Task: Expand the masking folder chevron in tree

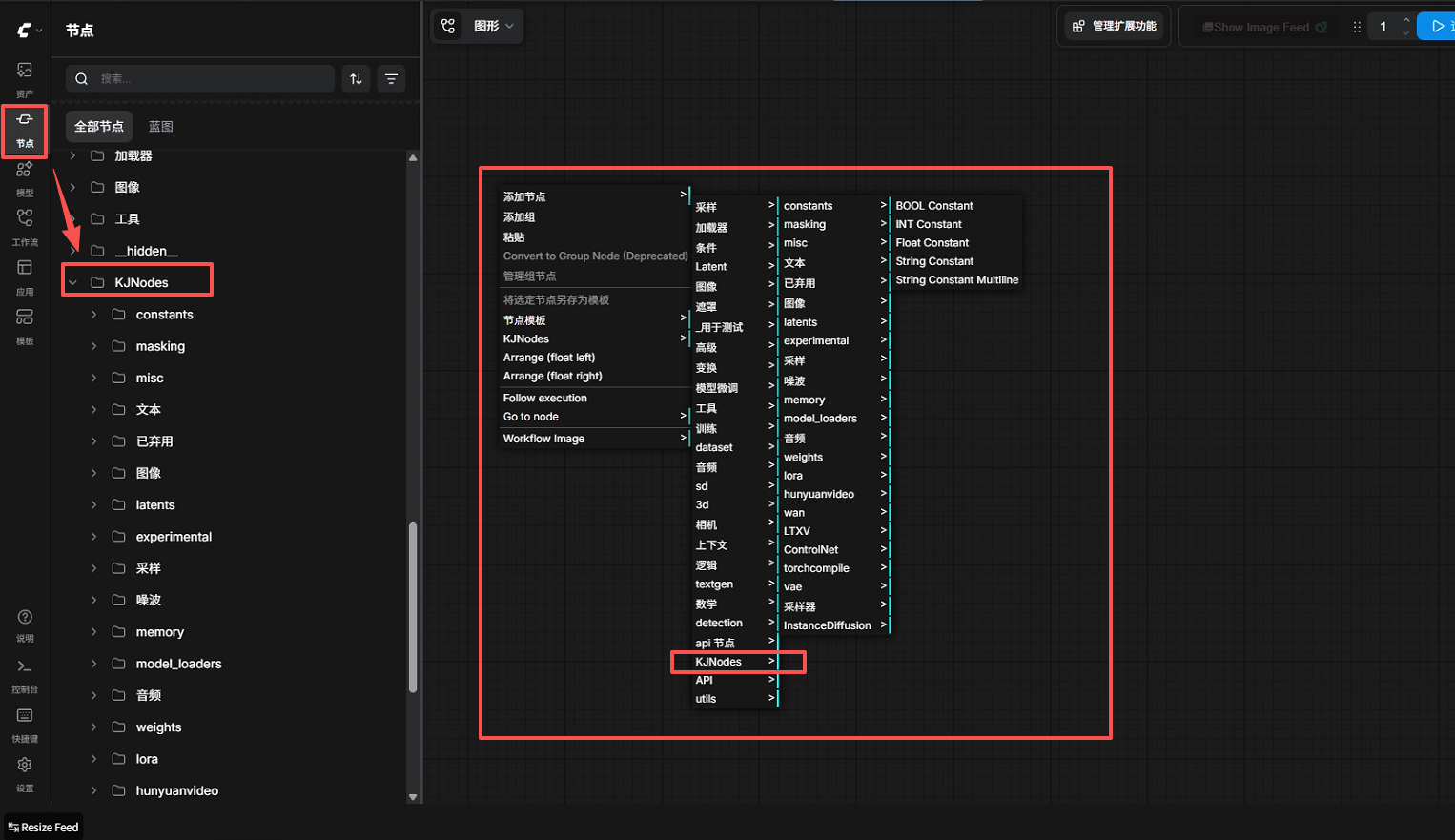Action: click(x=93, y=346)
